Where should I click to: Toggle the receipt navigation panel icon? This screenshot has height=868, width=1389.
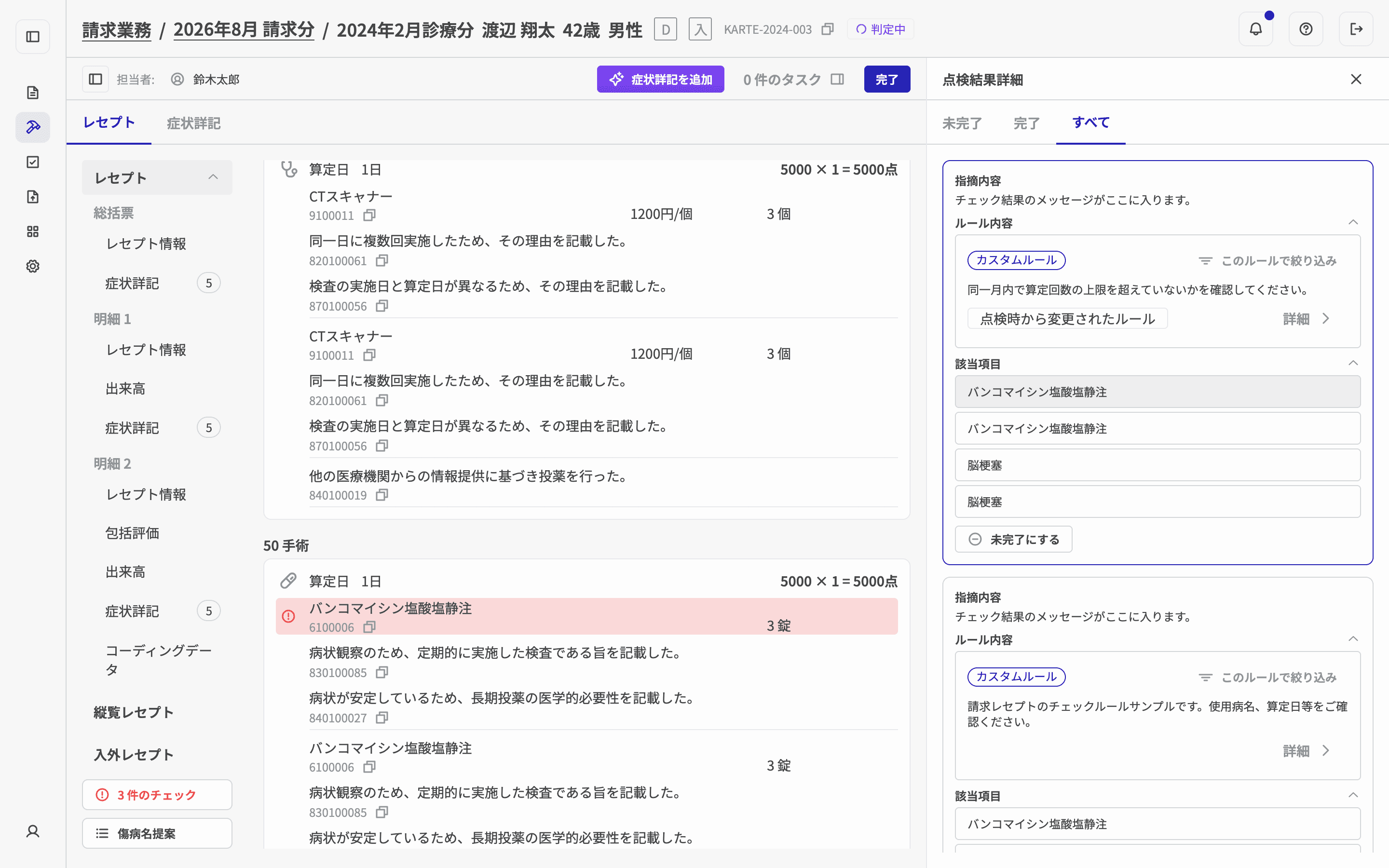point(95,79)
